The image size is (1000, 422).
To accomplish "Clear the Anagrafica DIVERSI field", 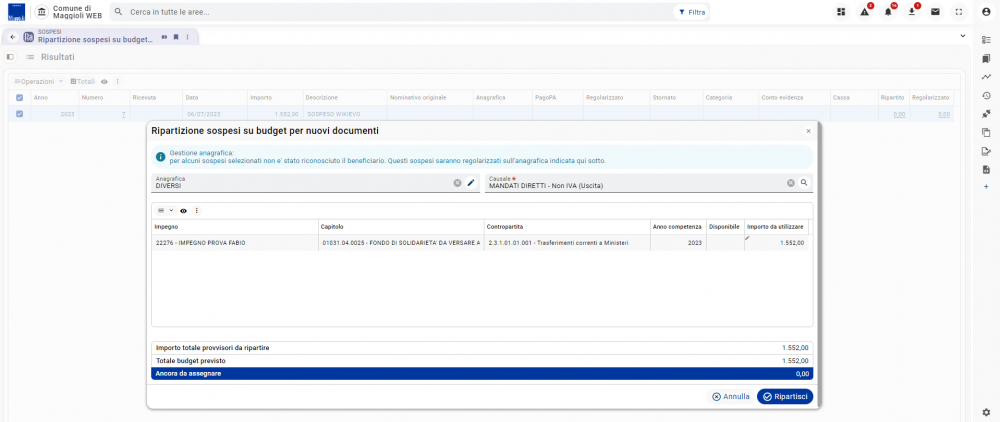I will click(x=457, y=183).
